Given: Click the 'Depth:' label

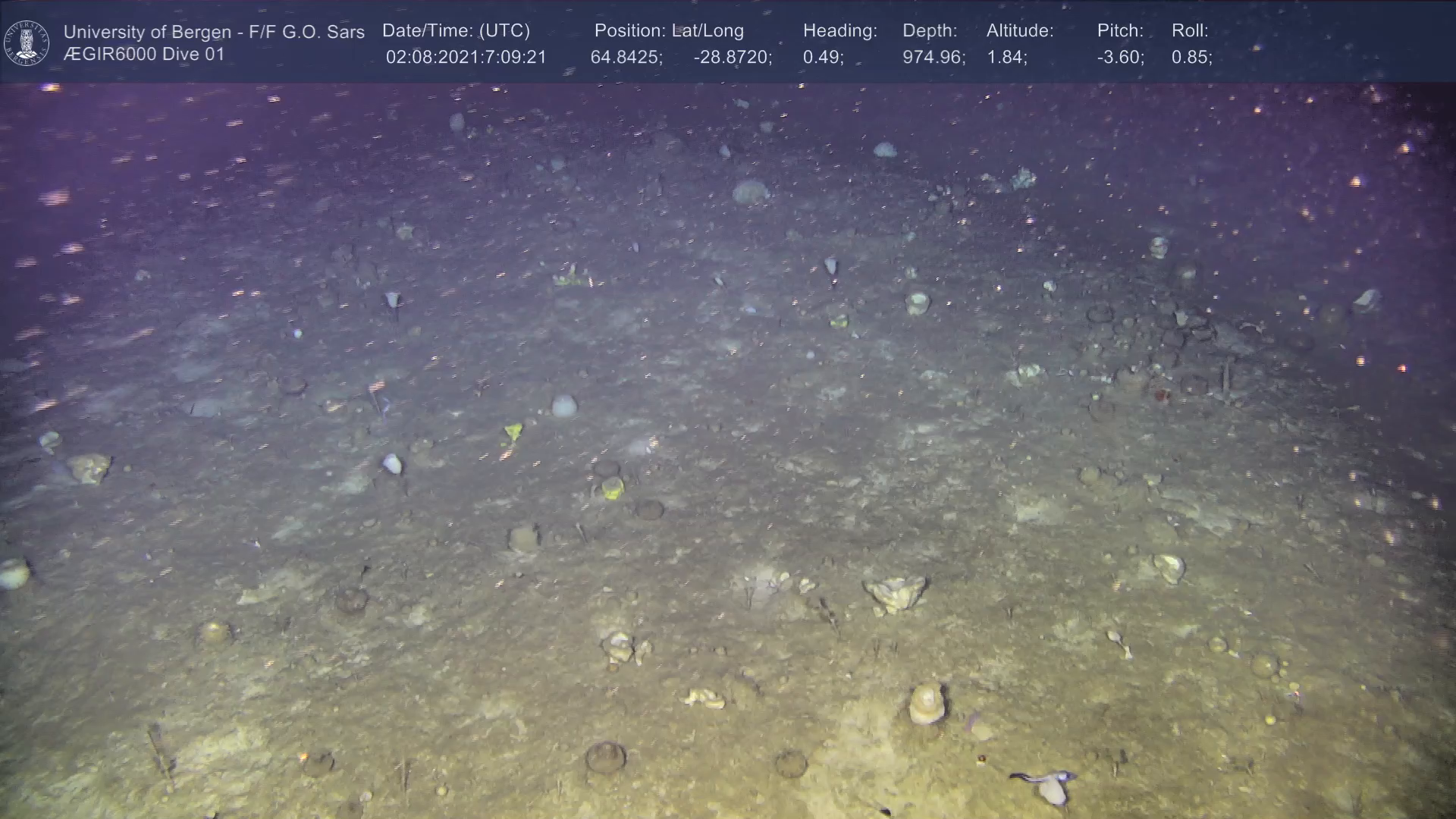Looking at the screenshot, I should point(930,30).
